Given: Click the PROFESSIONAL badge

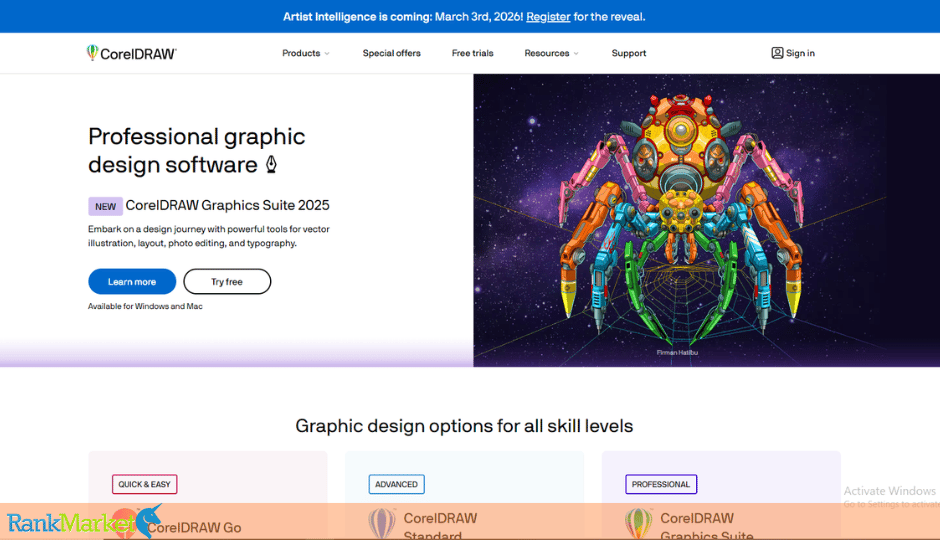Looking at the screenshot, I should point(661,484).
